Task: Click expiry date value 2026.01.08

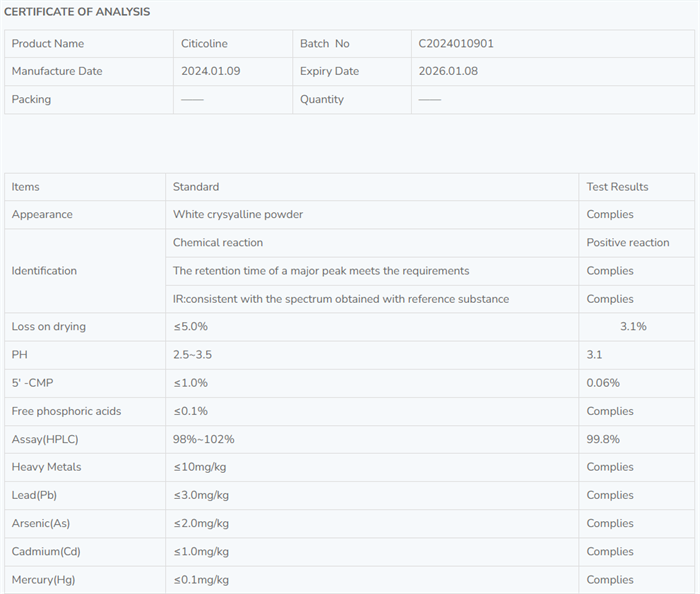Action: coord(450,71)
